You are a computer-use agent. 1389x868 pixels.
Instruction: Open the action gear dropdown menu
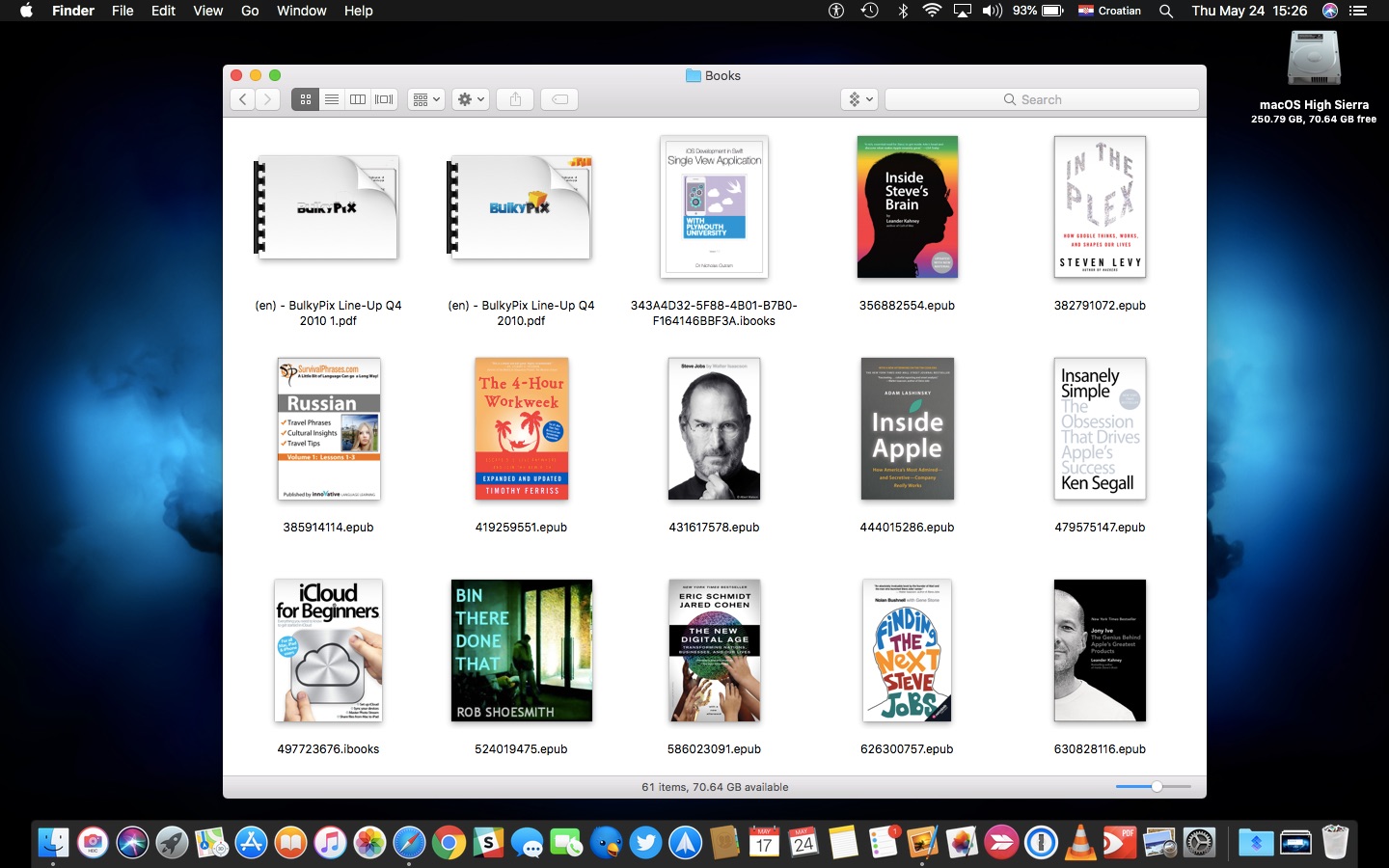click(x=470, y=98)
